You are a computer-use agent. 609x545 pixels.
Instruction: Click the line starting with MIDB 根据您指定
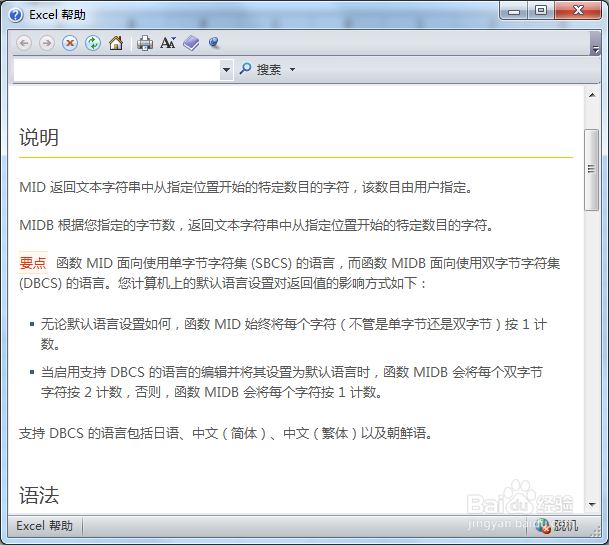coord(256,225)
